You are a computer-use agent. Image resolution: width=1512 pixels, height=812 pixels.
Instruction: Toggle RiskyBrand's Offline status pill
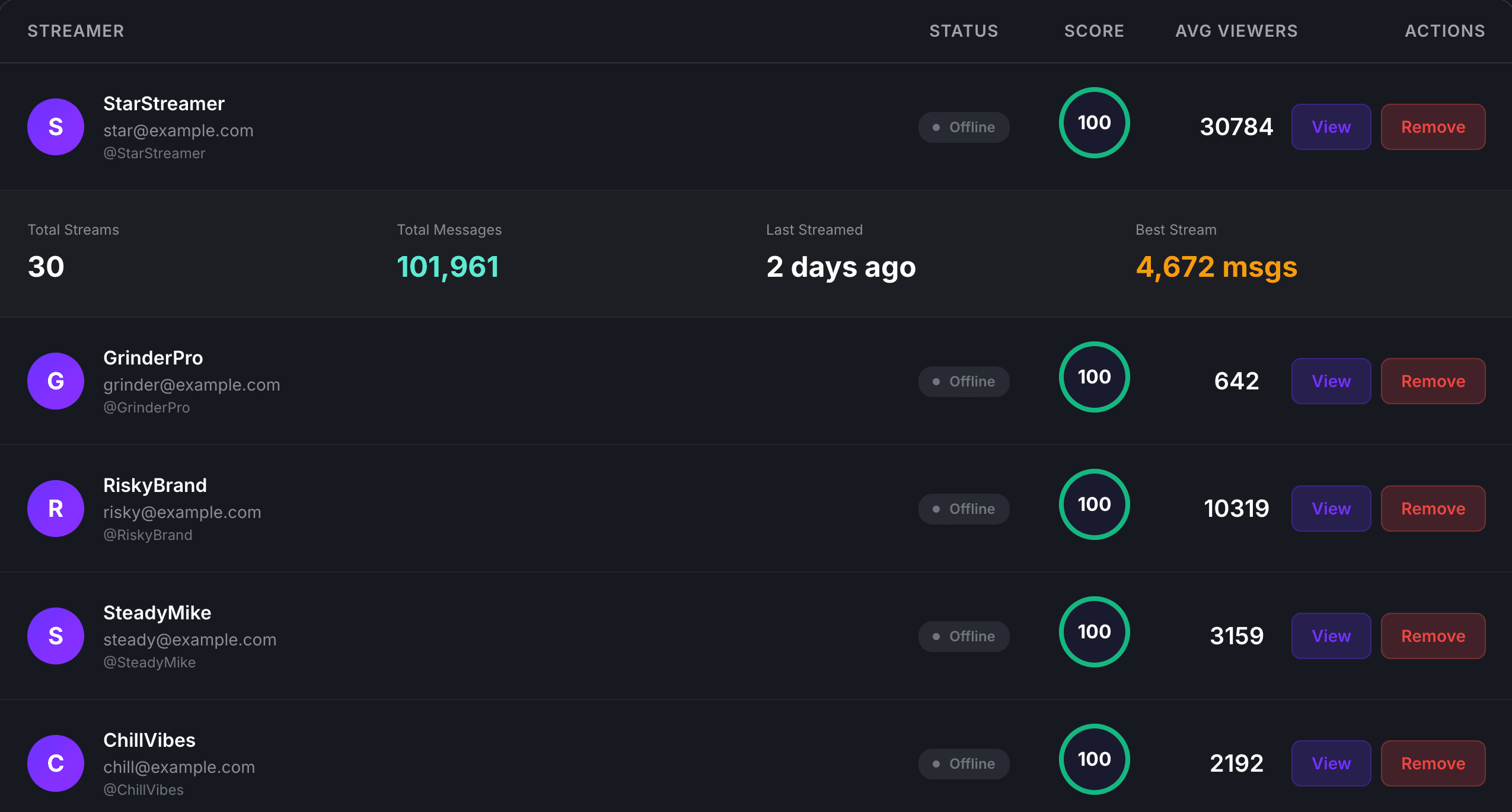(964, 509)
